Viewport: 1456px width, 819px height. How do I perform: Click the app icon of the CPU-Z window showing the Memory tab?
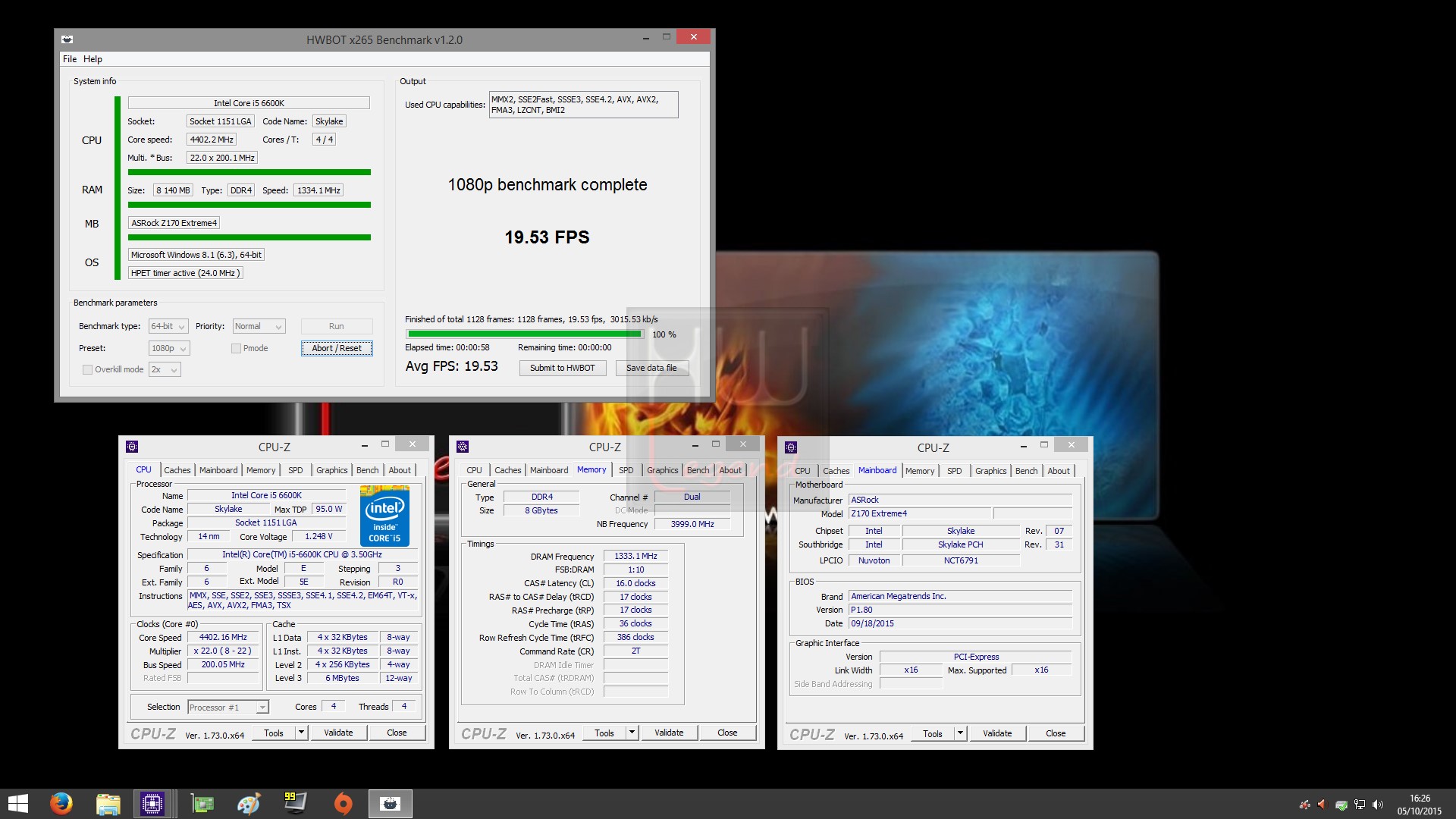463,447
